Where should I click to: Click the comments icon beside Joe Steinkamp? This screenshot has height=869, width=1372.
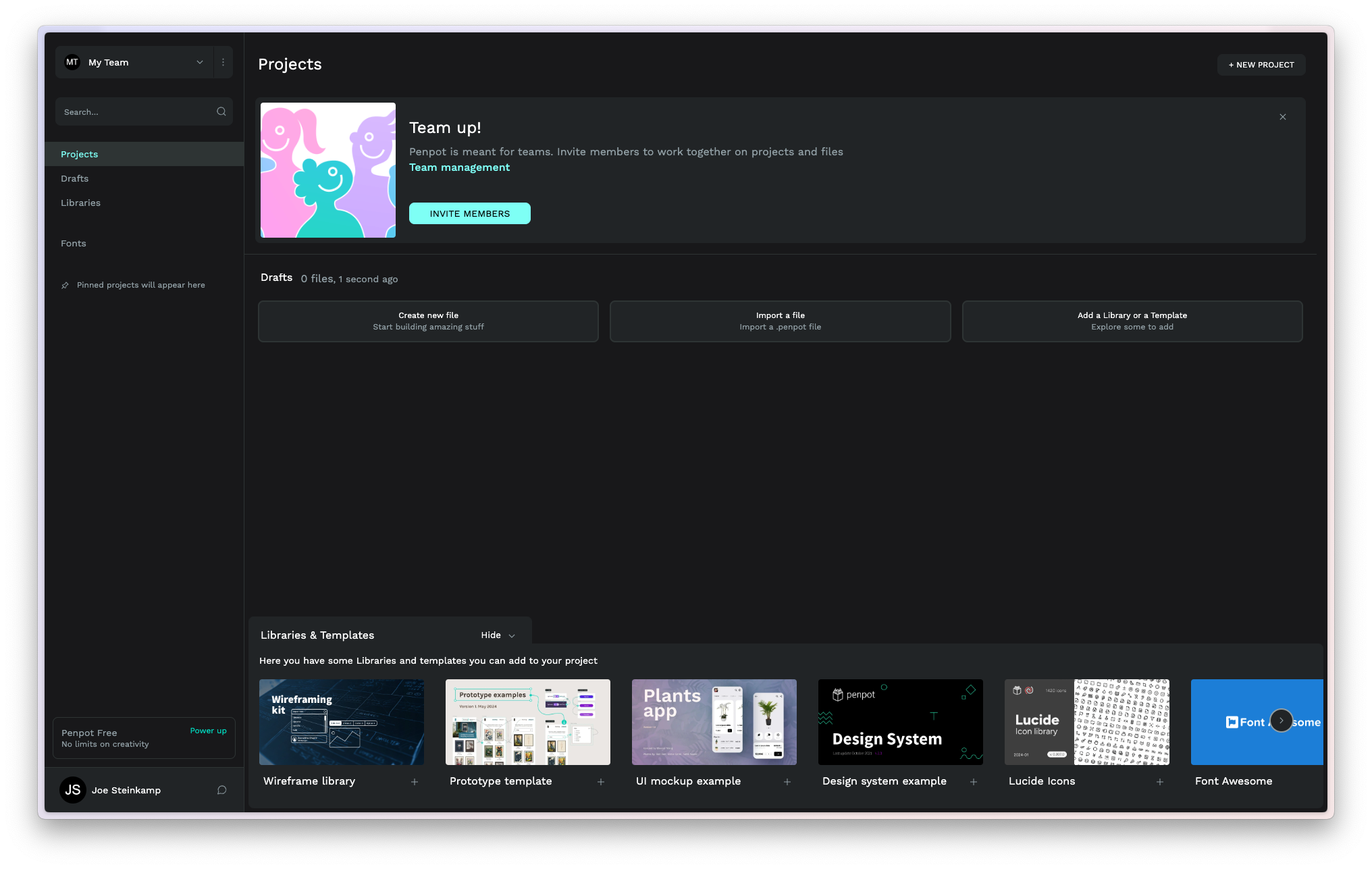[x=221, y=790]
